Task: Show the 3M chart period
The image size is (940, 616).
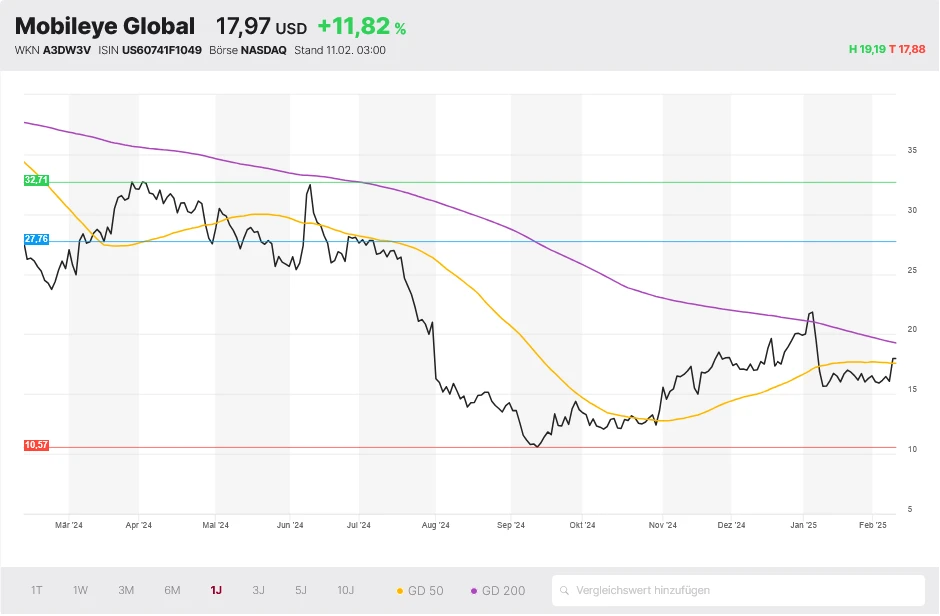Action: pos(126,590)
